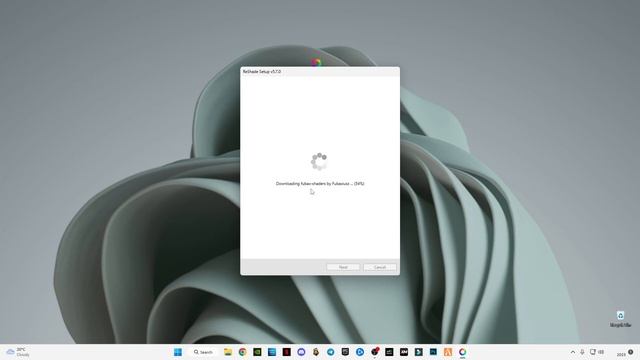Select the Recycle Bin desktop icon
The height and width of the screenshot is (360, 640).
coord(620,319)
